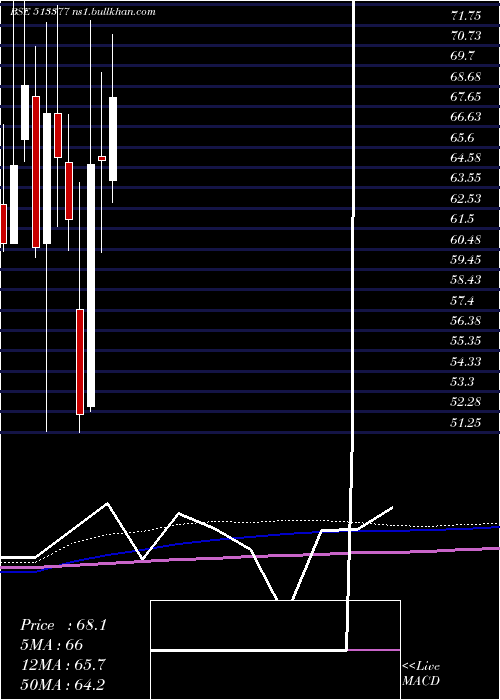Click the 60.48 price axis label
This screenshot has width=500, height=700.
(x=466, y=240)
